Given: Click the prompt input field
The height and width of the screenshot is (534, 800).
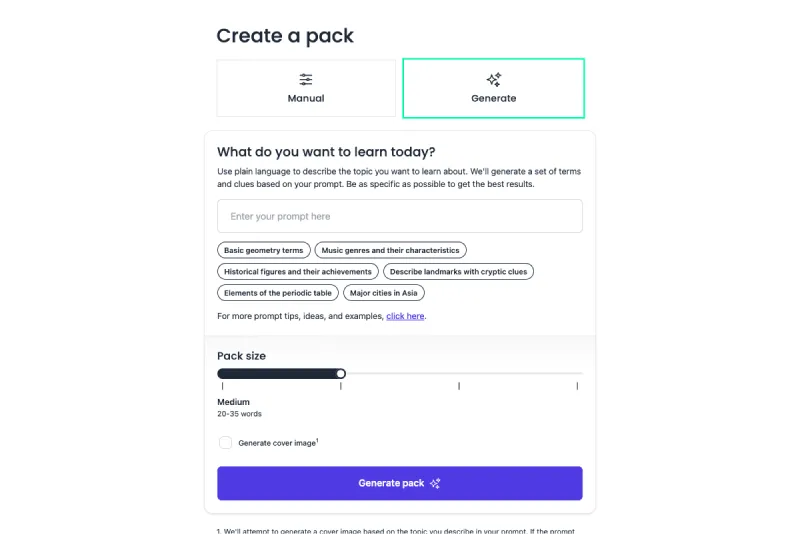Looking at the screenshot, I should [x=399, y=216].
